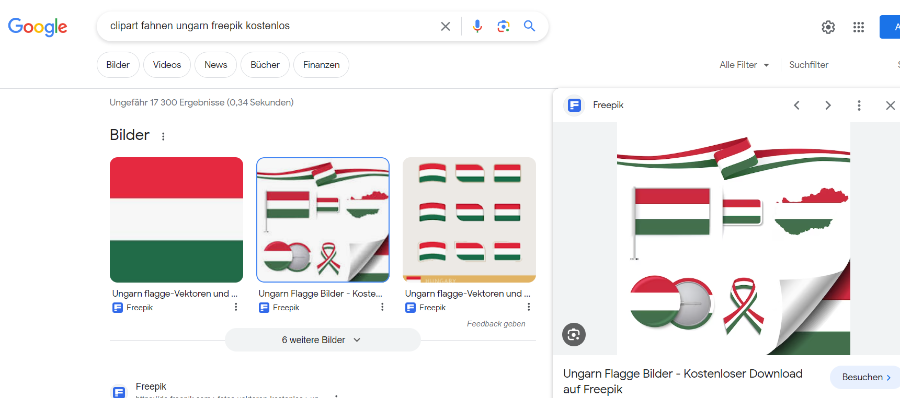900x398 pixels.
Task: Open Suchfilter options
Action: click(x=809, y=65)
